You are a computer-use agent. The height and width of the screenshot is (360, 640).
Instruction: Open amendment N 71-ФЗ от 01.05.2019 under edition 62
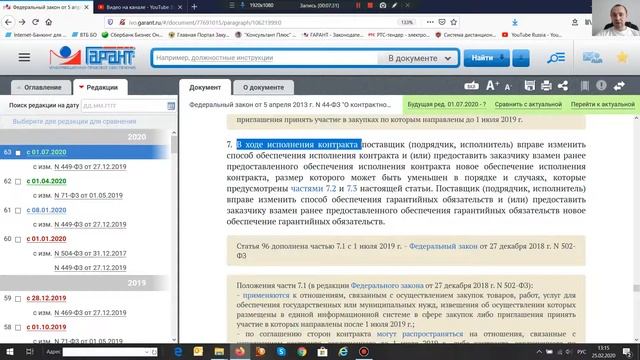89,196
